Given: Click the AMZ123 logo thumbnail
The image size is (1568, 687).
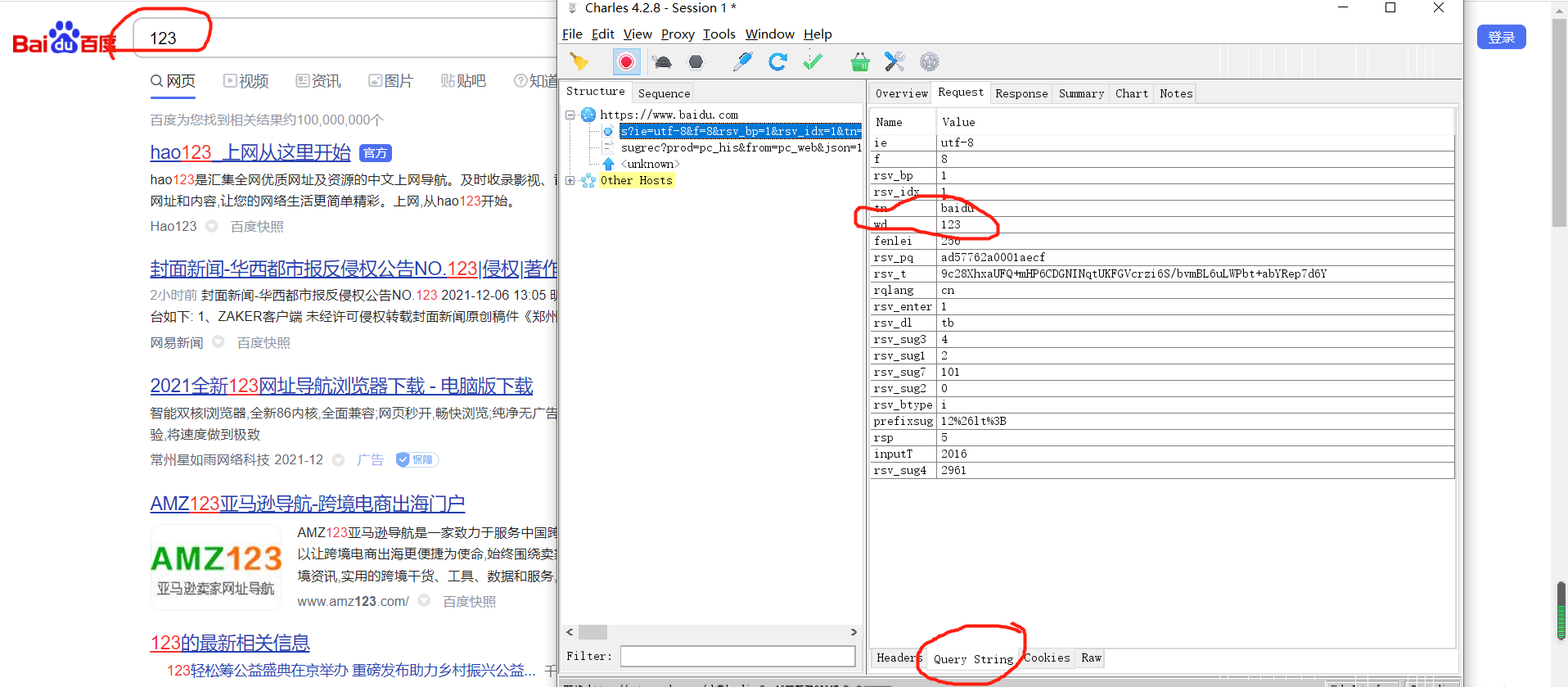Looking at the screenshot, I should coord(216,568).
